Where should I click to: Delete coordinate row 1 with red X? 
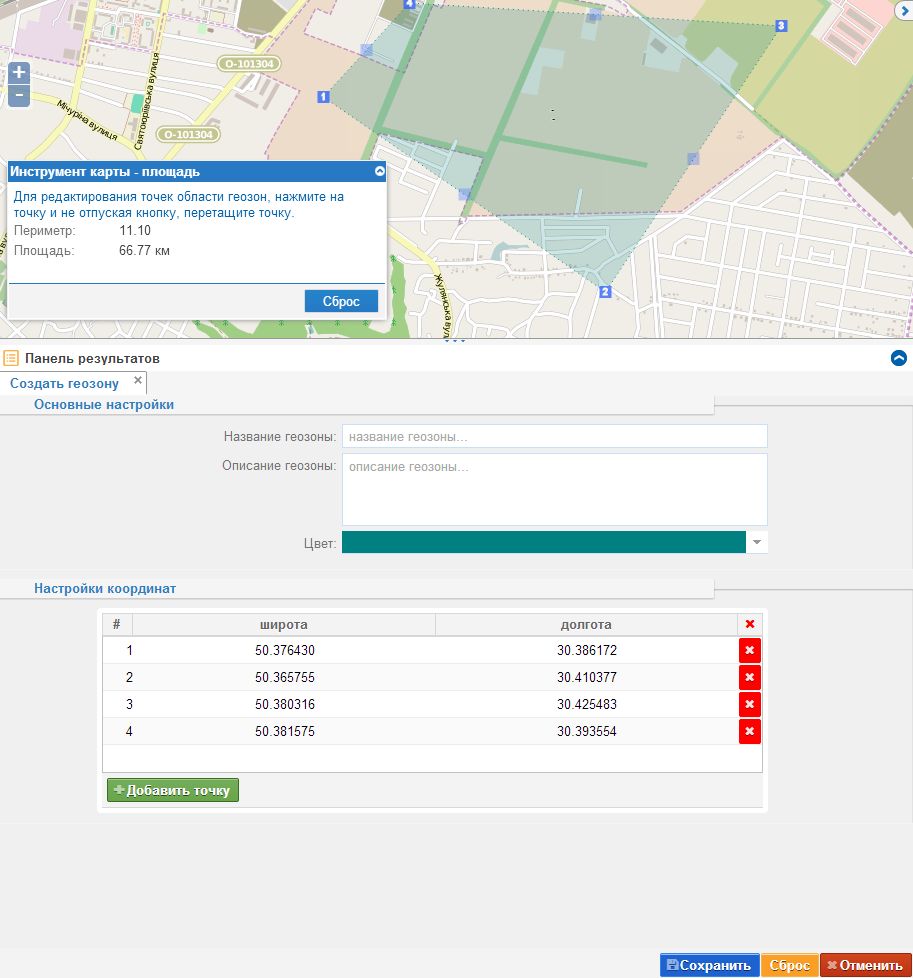(x=749, y=651)
